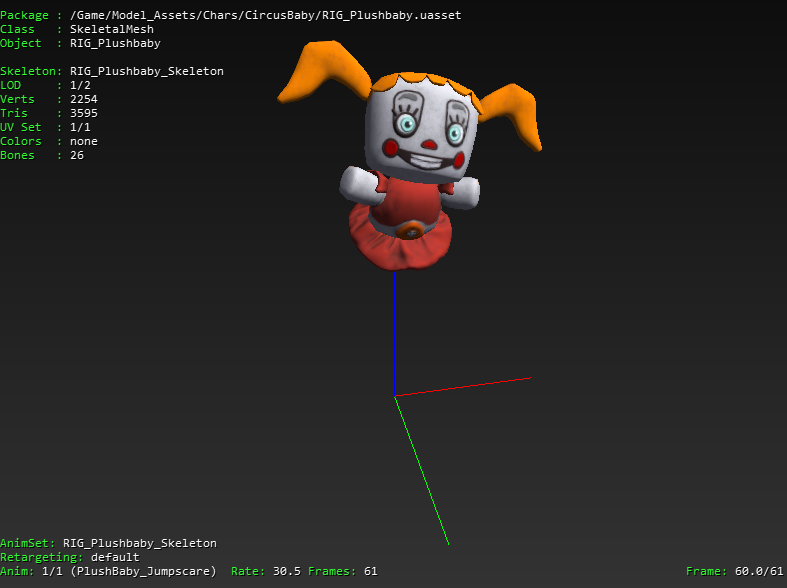Click the AnimSet value RIG_Plushbaby_Skeleton at bottom
Screen dimensions: 787x588
[x=140, y=543]
